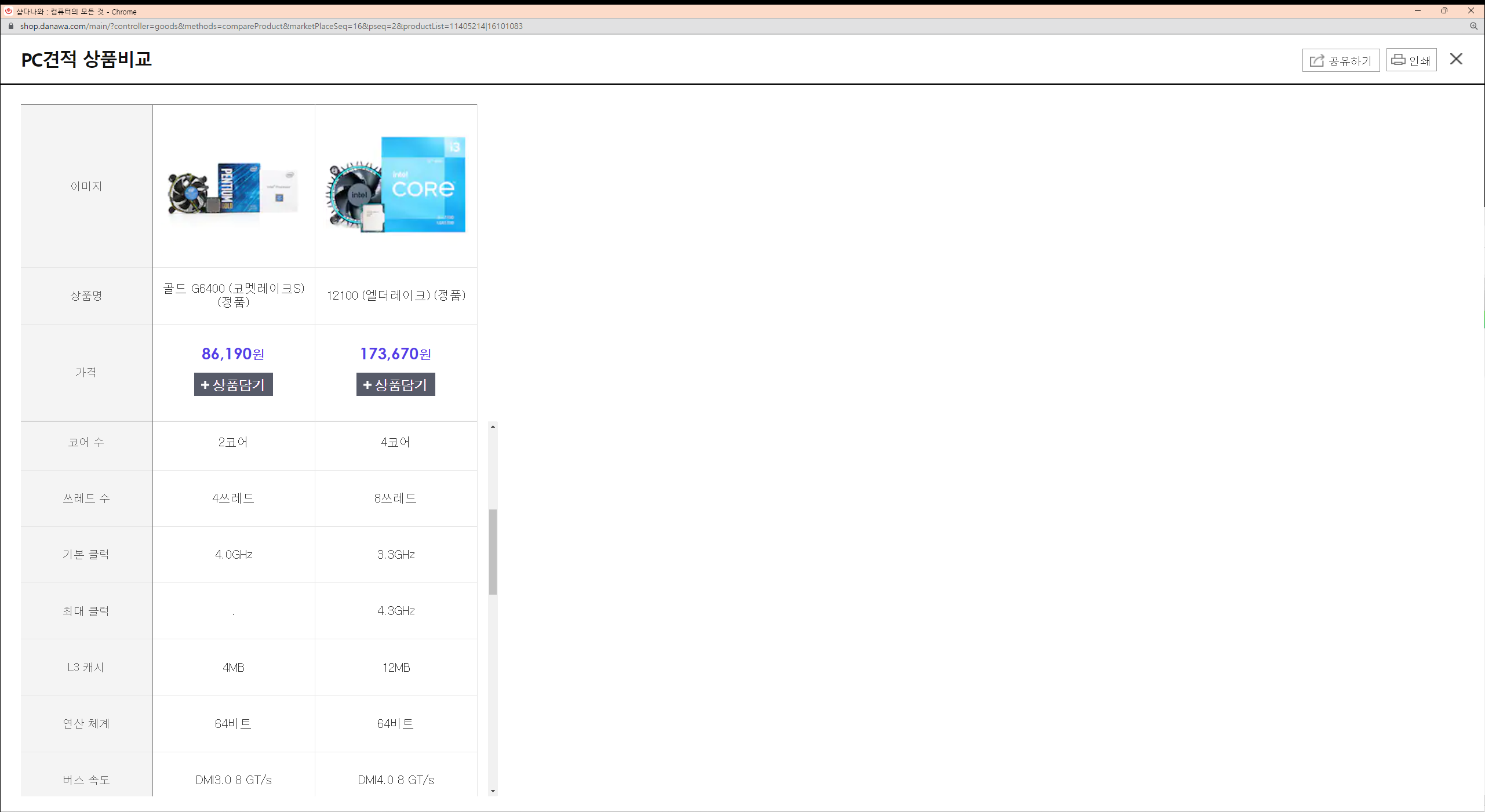The image size is (1485, 812).
Task: Click the shop.danawa.com URL in the address bar
Action: 271,26
